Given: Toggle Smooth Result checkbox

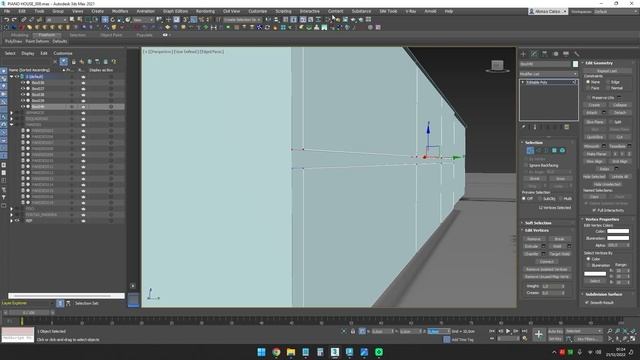Looking at the screenshot, I should pos(587,302).
